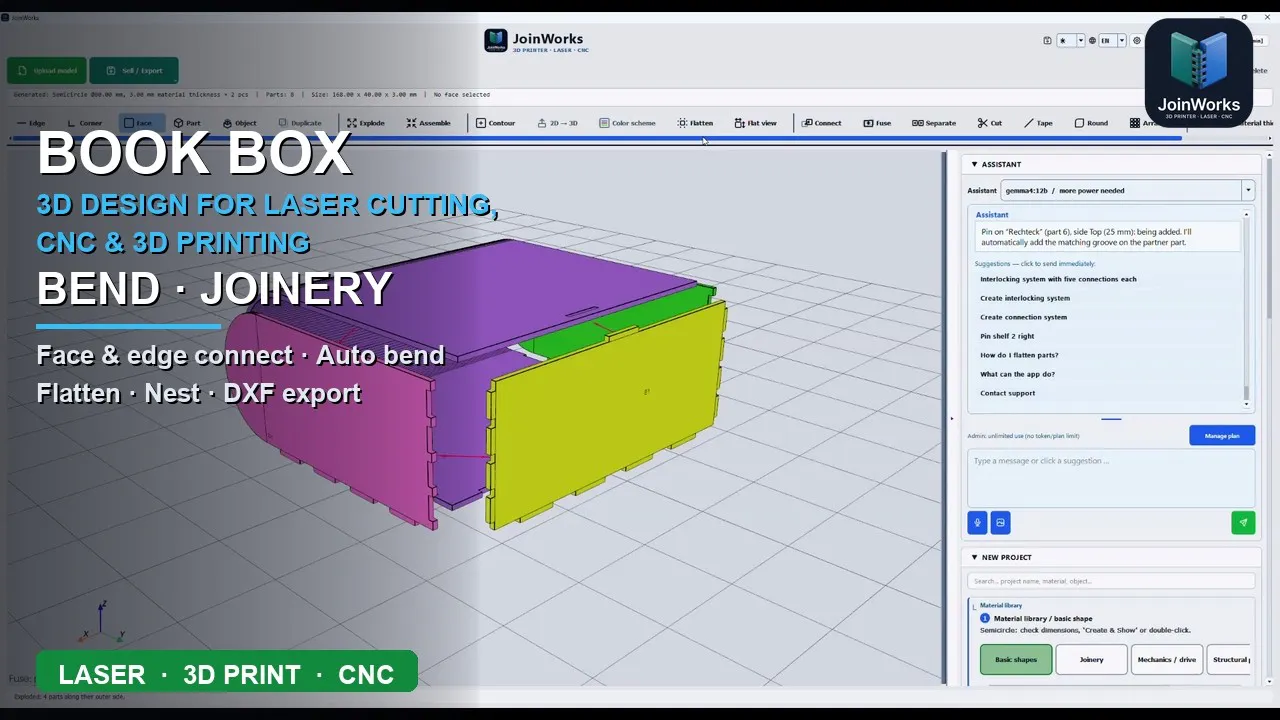Click the Sell / Export button
Image resolution: width=1280 pixels, height=720 pixels.
134,71
